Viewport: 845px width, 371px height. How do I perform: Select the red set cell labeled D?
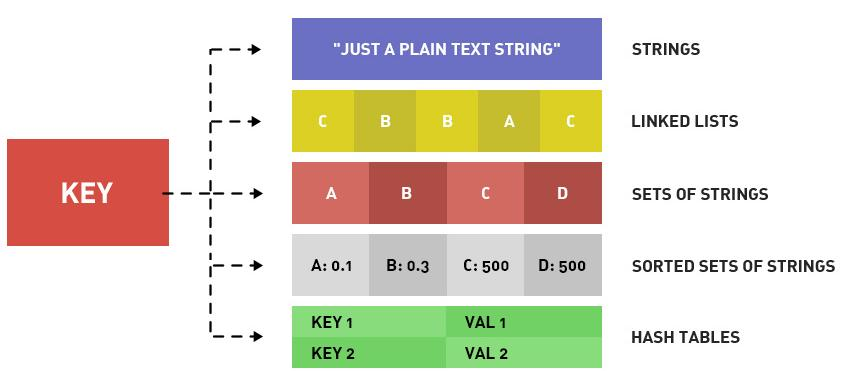pyautogui.click(x=563, y=193)
